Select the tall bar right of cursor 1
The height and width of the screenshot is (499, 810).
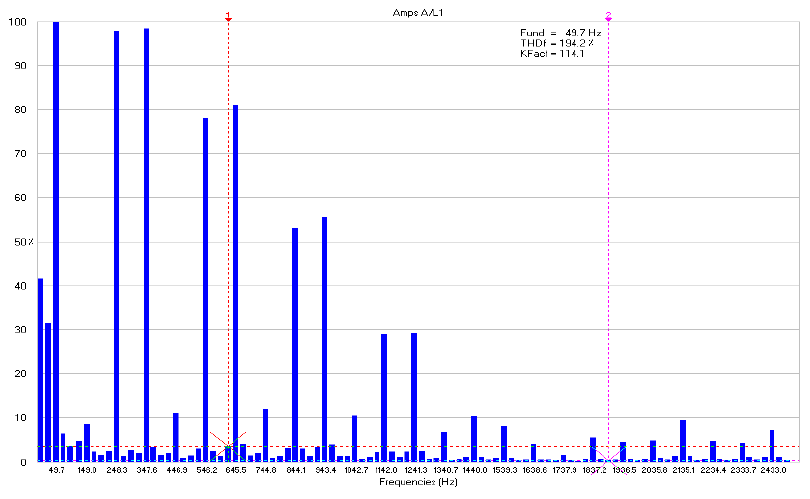point(236,282)
